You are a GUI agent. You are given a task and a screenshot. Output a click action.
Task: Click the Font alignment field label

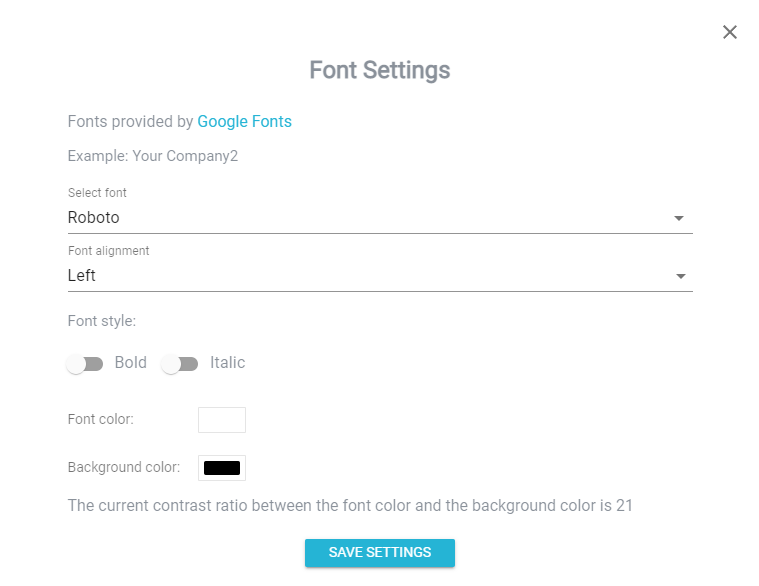click(108, 251)
